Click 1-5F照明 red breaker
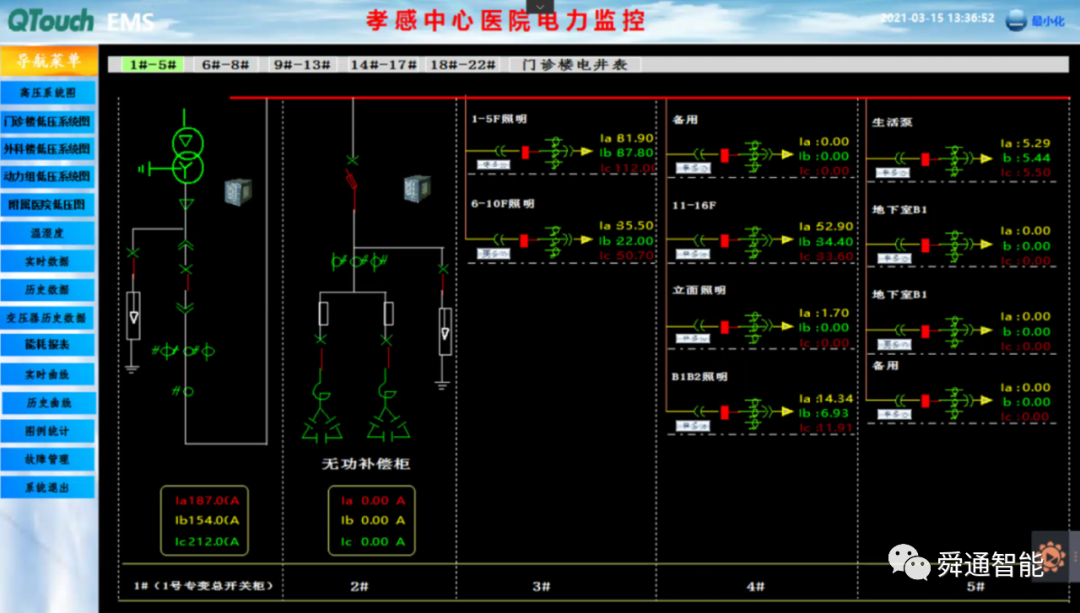Screen dimensions: 1080x613 pyautogui.click(x=526, y=152)
